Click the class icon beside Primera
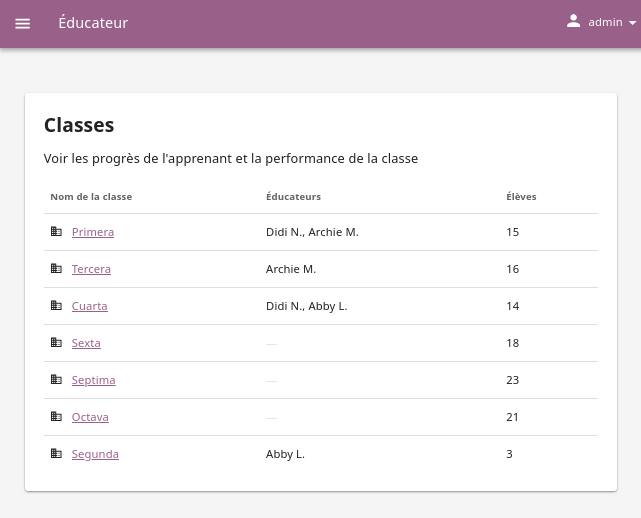641x518 pixels. point(56,231)
